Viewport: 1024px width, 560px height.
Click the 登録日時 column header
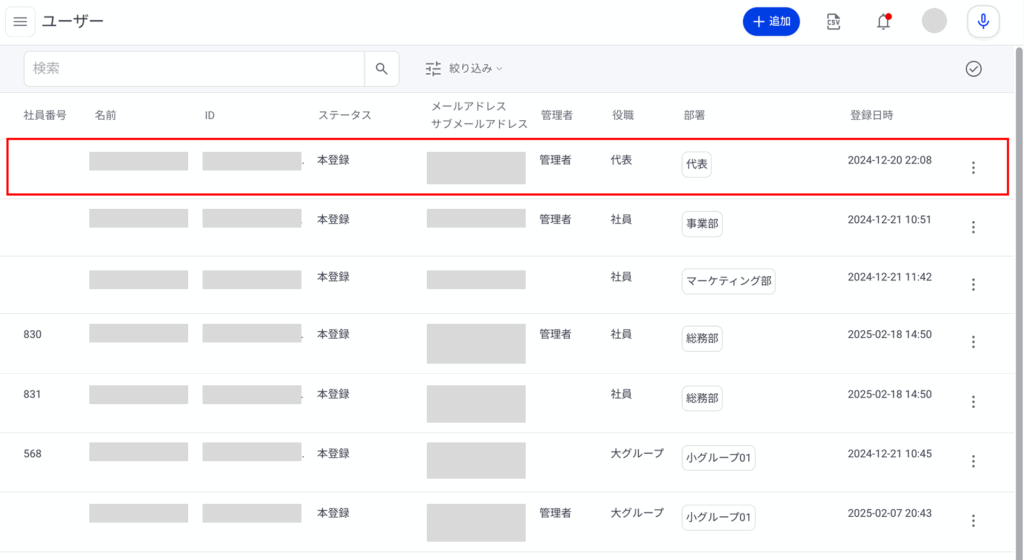tap(871, 115)
